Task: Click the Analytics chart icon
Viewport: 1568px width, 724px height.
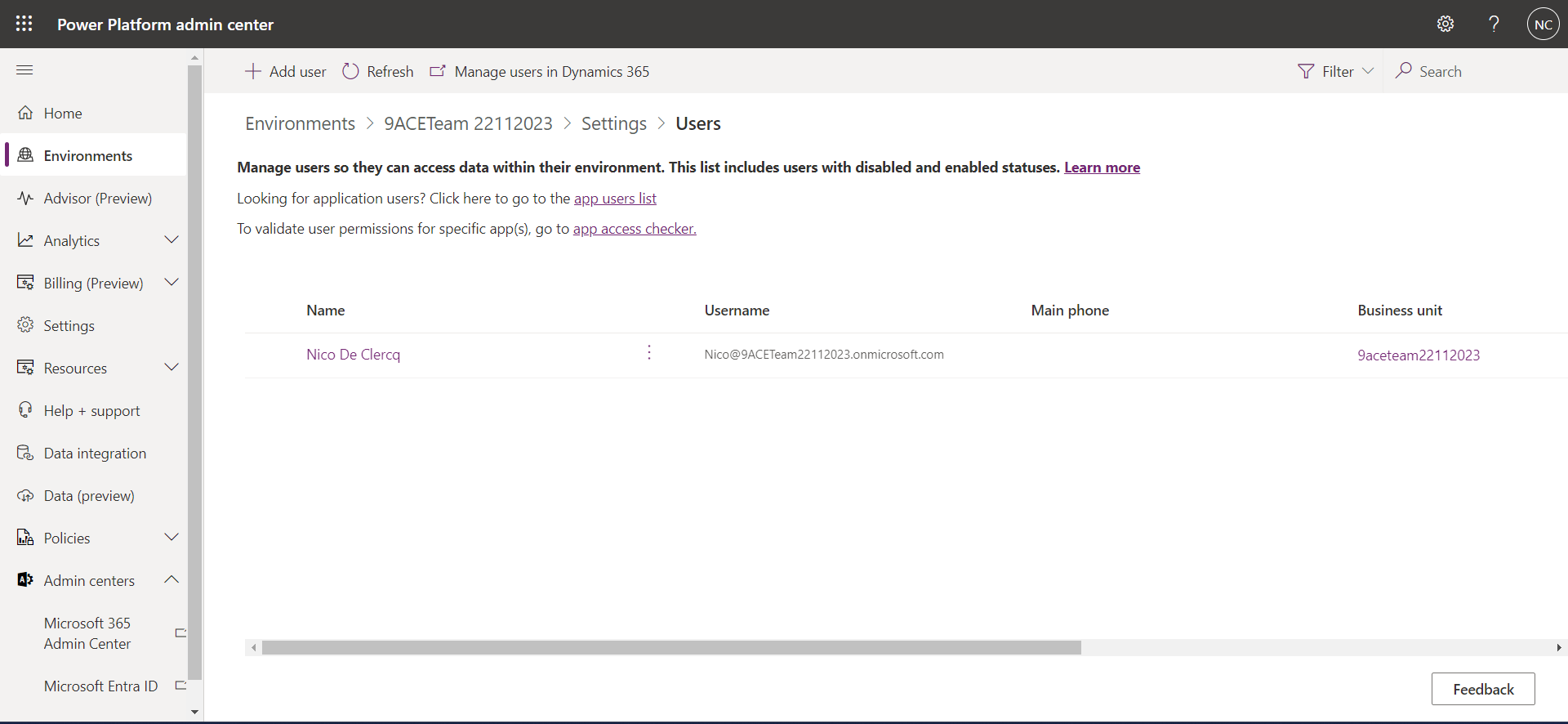Action: (25, 240)
